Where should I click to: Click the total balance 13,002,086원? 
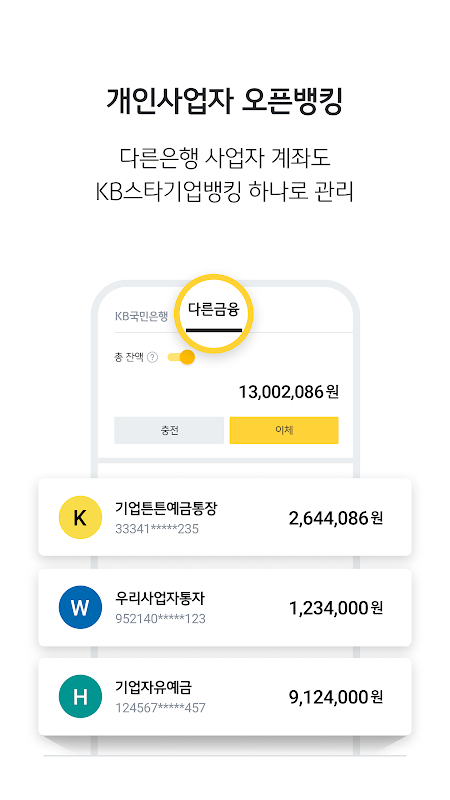[289, 392]
